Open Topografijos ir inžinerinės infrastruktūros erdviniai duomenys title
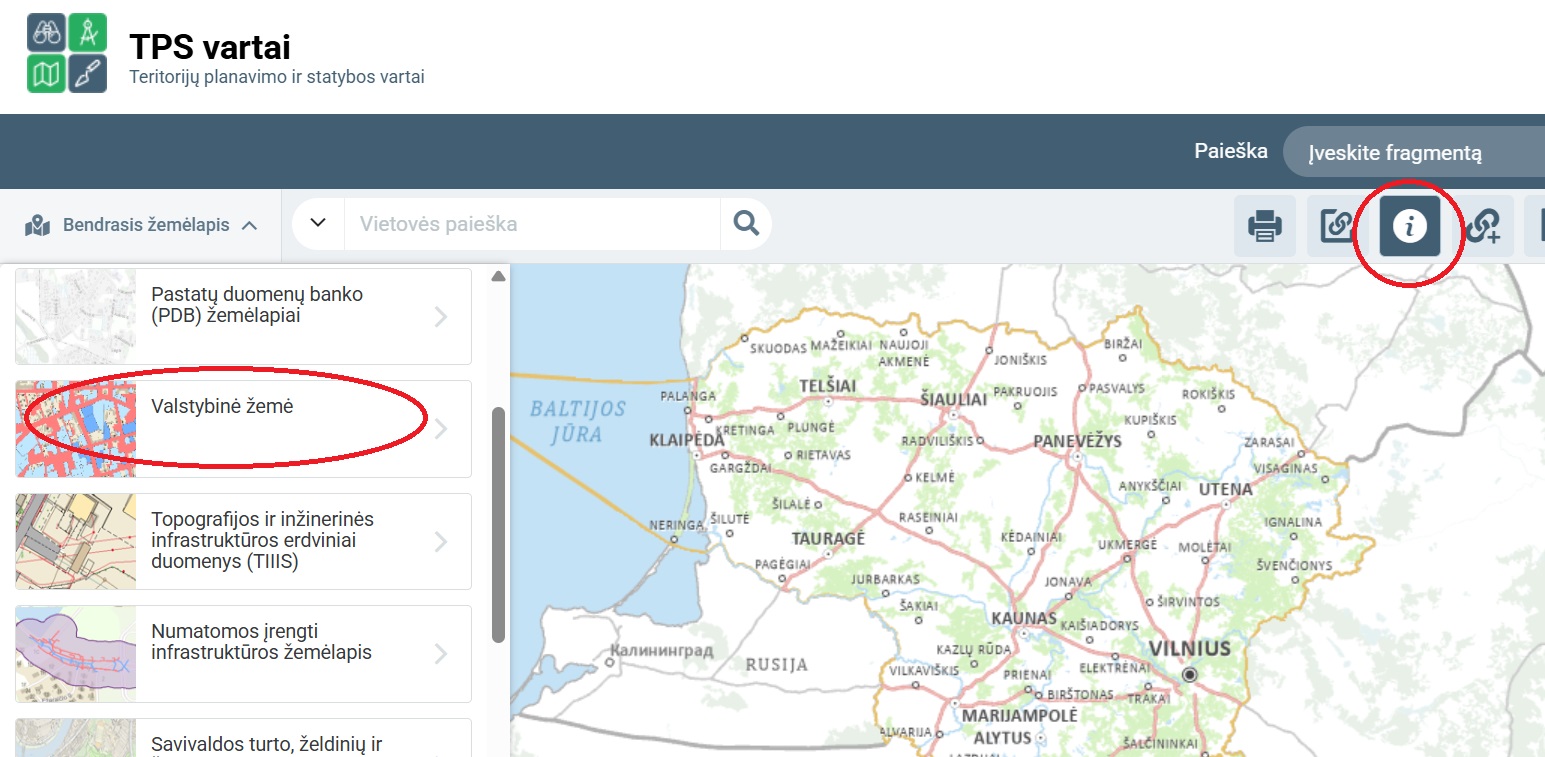 [x=262, y=541]
